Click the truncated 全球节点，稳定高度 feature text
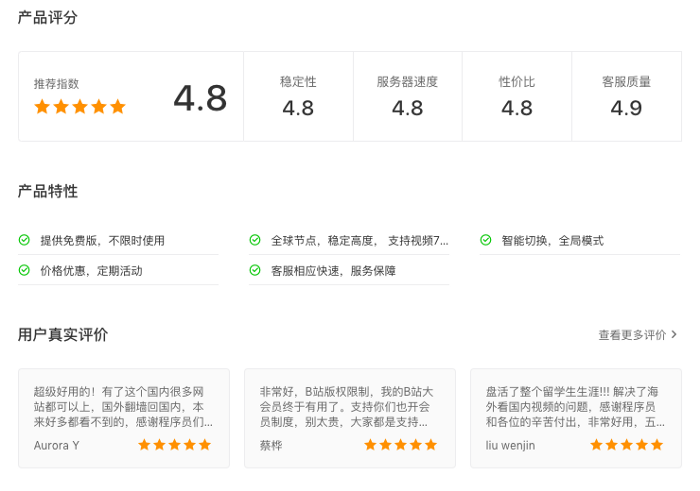Screen dimensions: 700x491 point(360,241)
